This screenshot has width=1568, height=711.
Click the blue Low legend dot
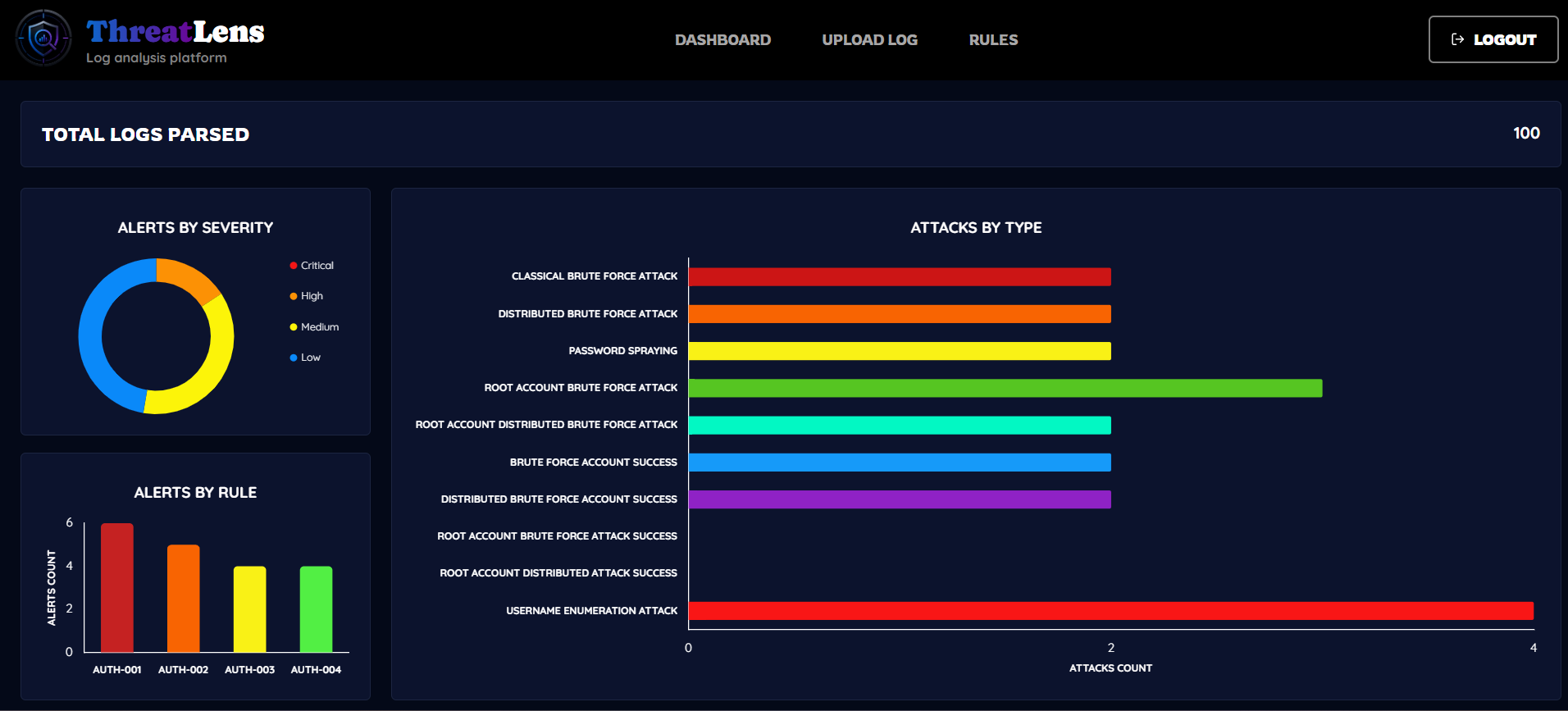coord(294,358)
